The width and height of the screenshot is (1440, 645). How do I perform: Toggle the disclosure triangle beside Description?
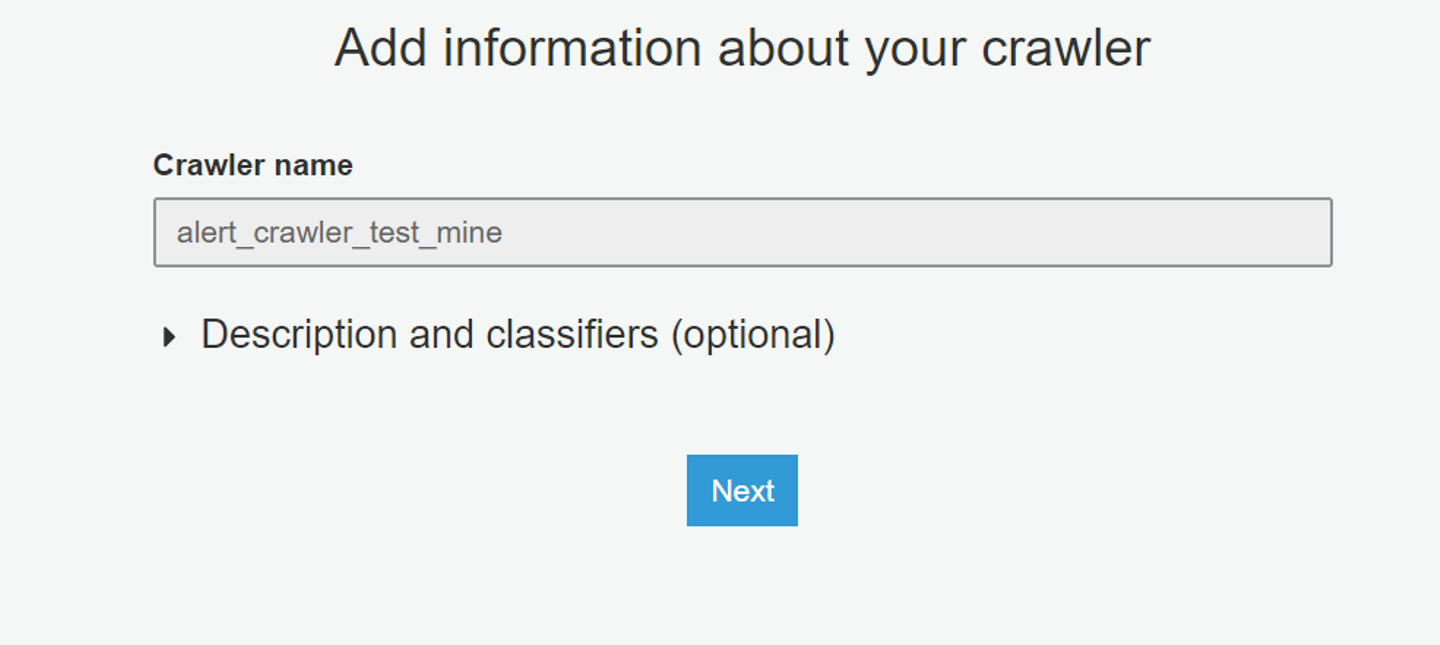169,337
